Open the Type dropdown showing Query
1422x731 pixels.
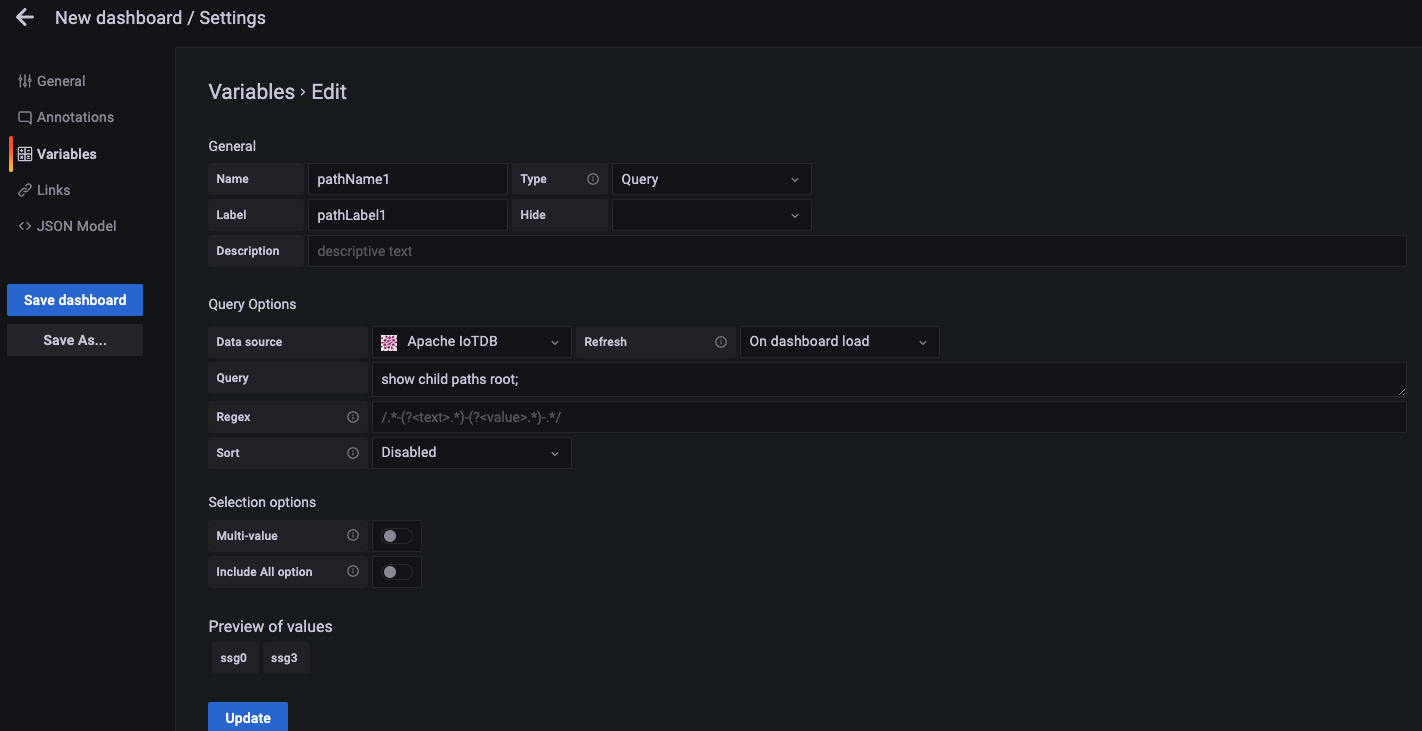(x=710, y=180)
